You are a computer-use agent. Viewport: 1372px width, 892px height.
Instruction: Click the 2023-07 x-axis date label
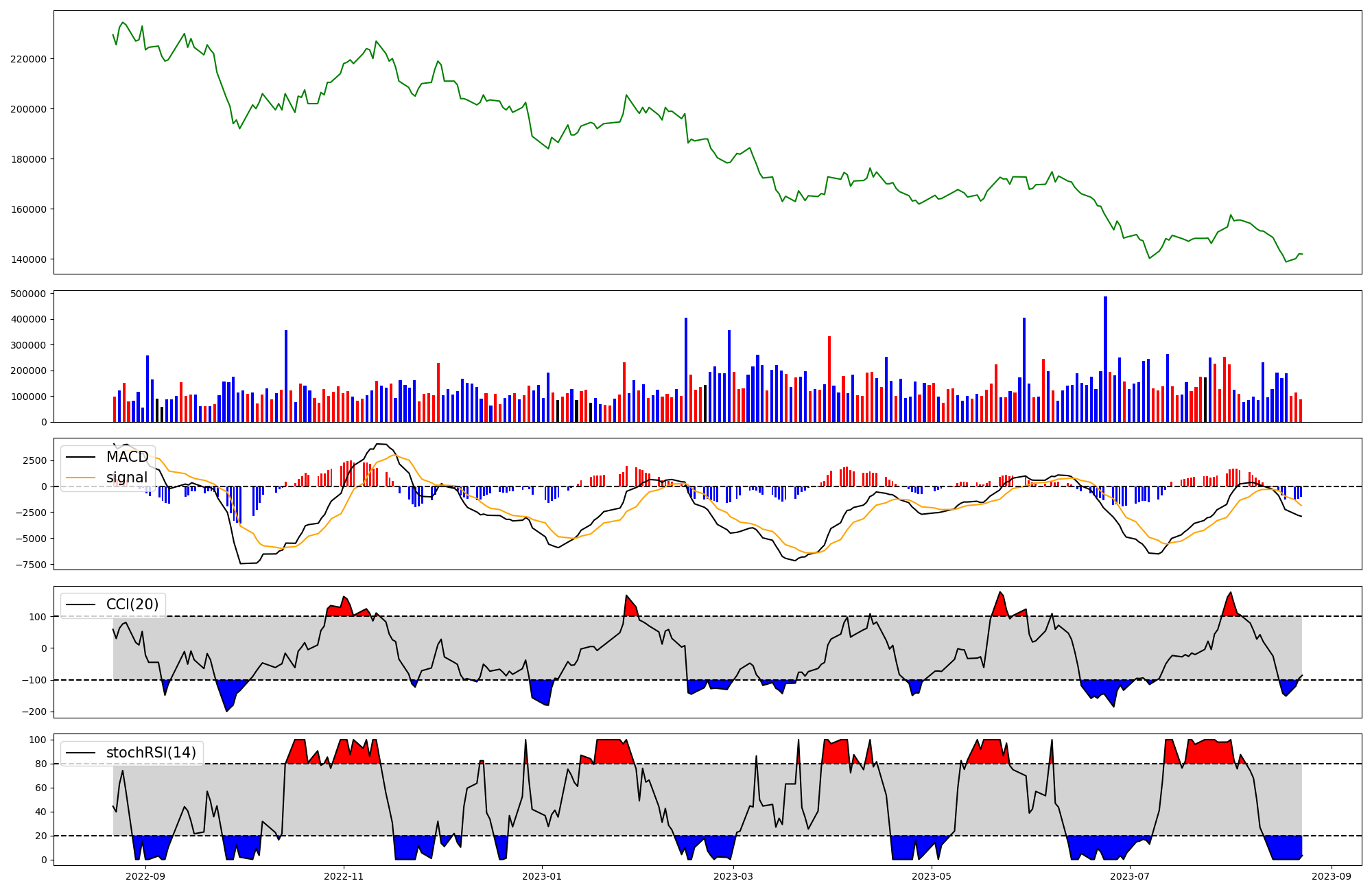(1130, 876)
